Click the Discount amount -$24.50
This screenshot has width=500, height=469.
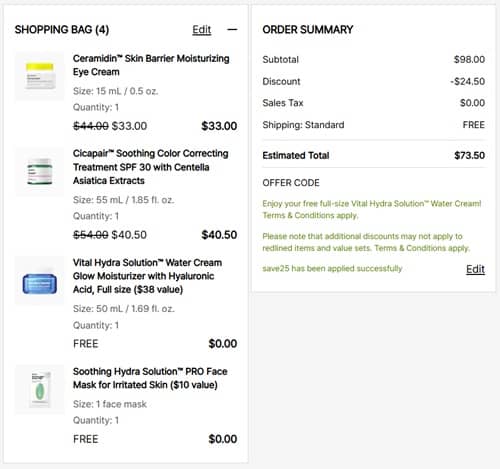pyautogui.click(x=467, y=81)
